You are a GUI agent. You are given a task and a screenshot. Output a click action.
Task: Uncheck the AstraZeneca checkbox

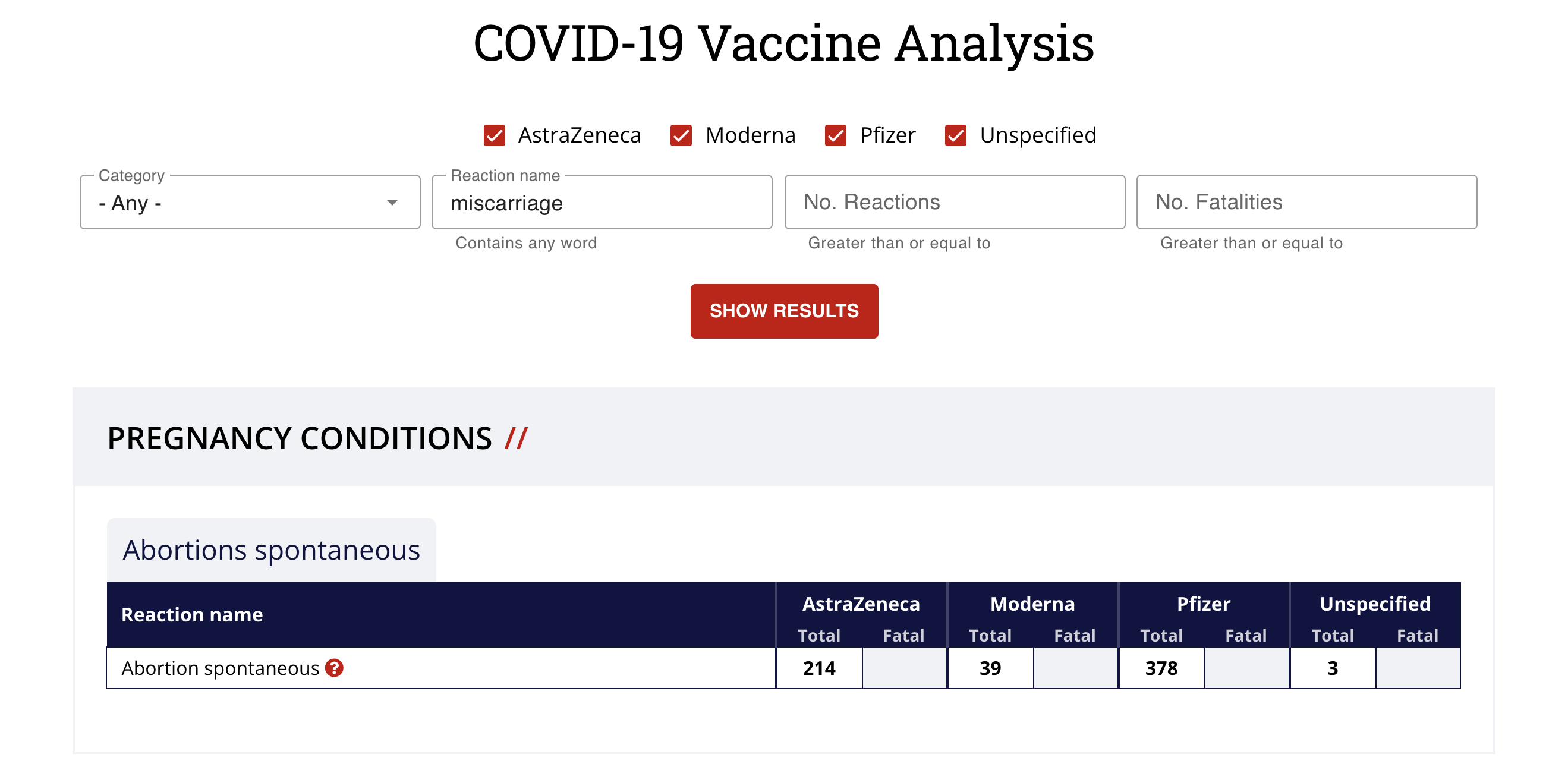pyautogui.click(x=495, y=135)
